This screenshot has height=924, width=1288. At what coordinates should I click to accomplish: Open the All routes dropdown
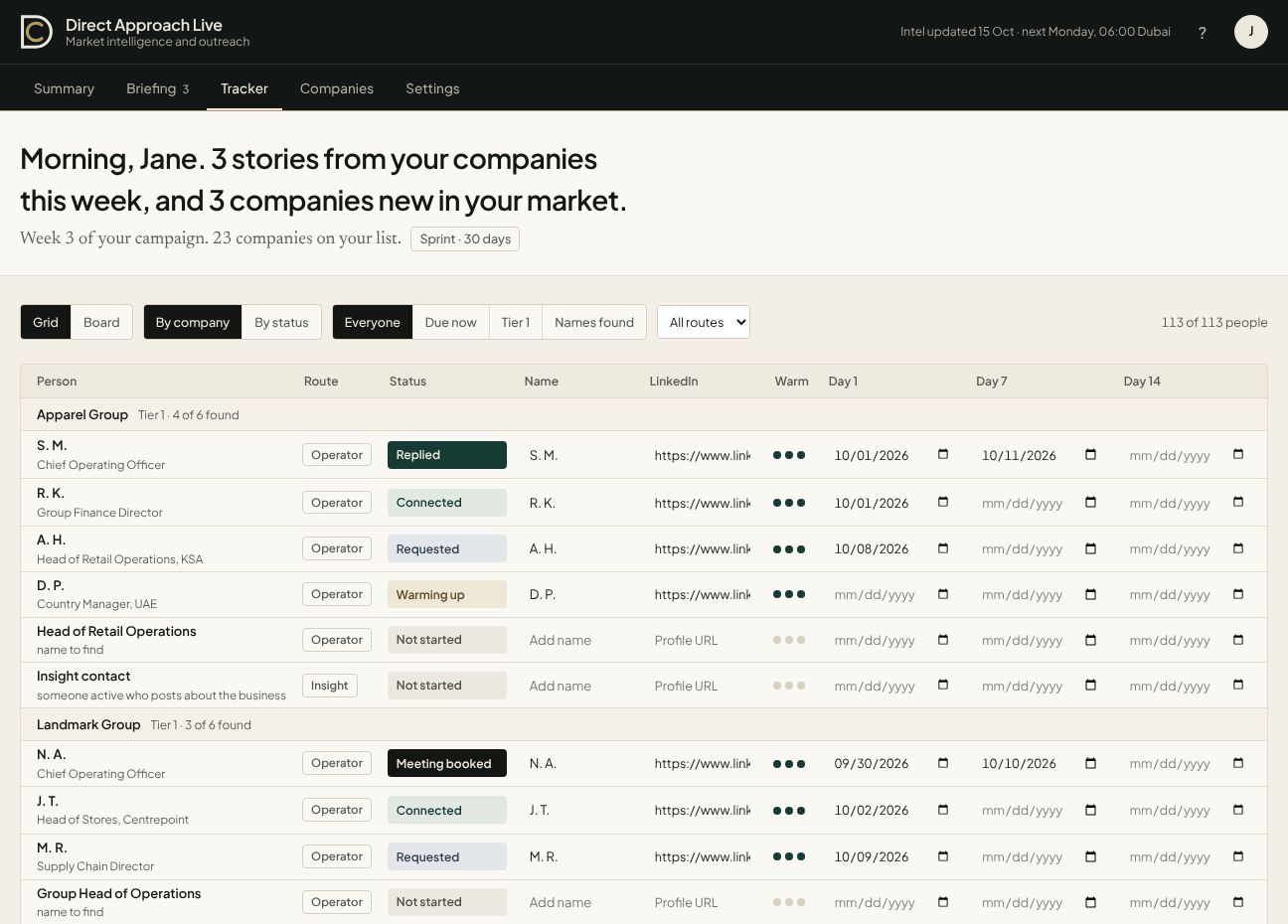click(x=704, y=322)
